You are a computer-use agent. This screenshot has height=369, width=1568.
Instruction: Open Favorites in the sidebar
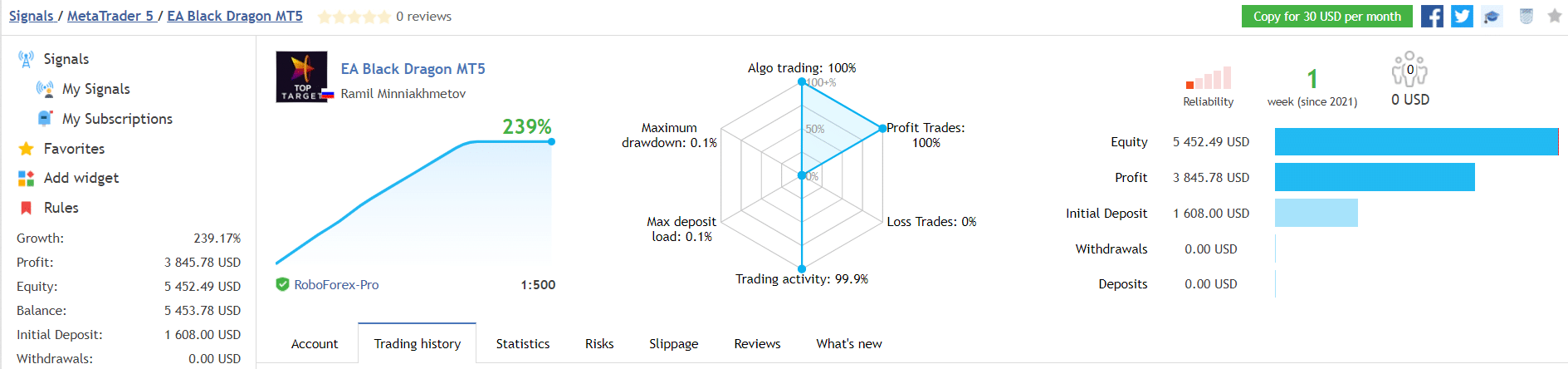[74, 149]
